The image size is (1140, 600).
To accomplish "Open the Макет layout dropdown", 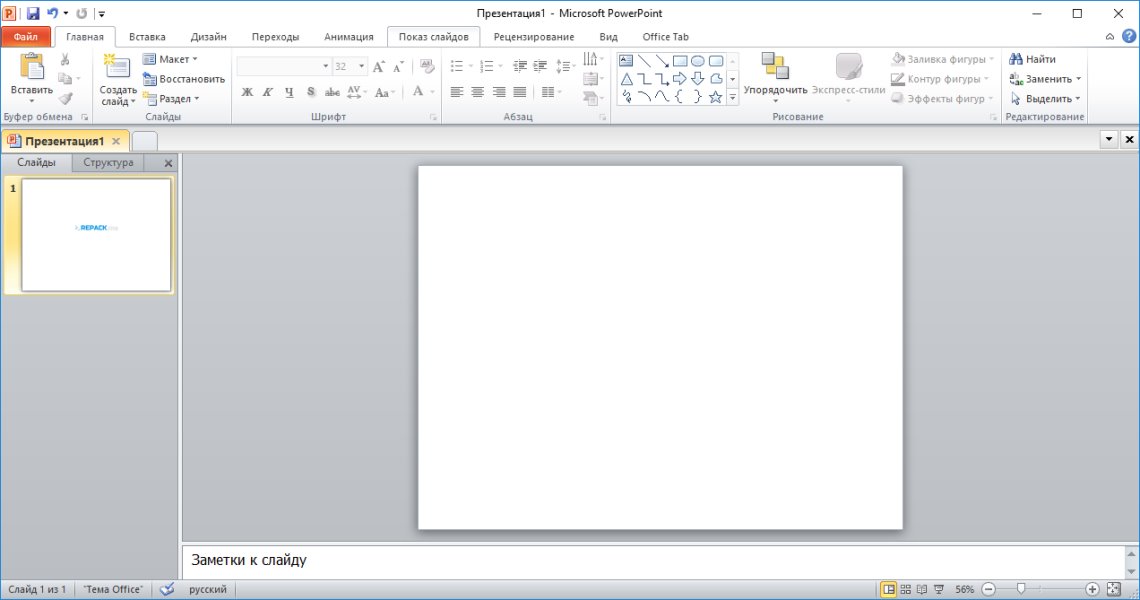I will pyautogui.click(x=170, y=59).
